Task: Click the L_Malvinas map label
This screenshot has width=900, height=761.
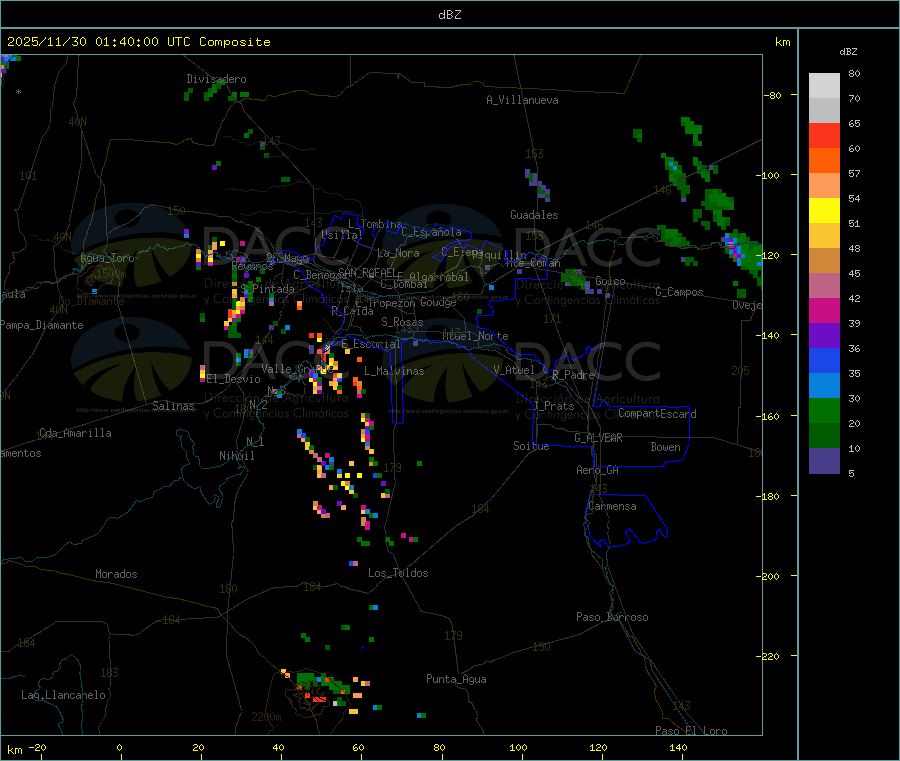Action: (x=394, y=371)
